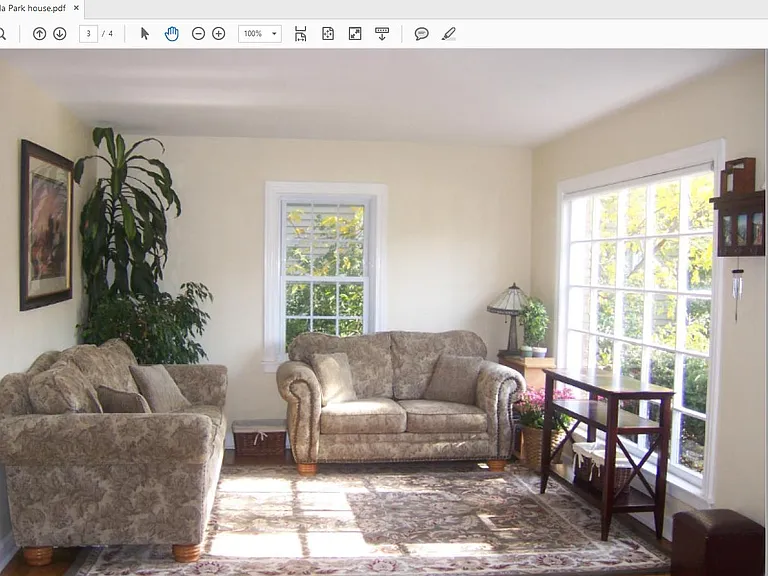768x576 pixels.
Task: Select the Park house.pdf document tab
Action: pyautogui.click(x=41, y=8)
